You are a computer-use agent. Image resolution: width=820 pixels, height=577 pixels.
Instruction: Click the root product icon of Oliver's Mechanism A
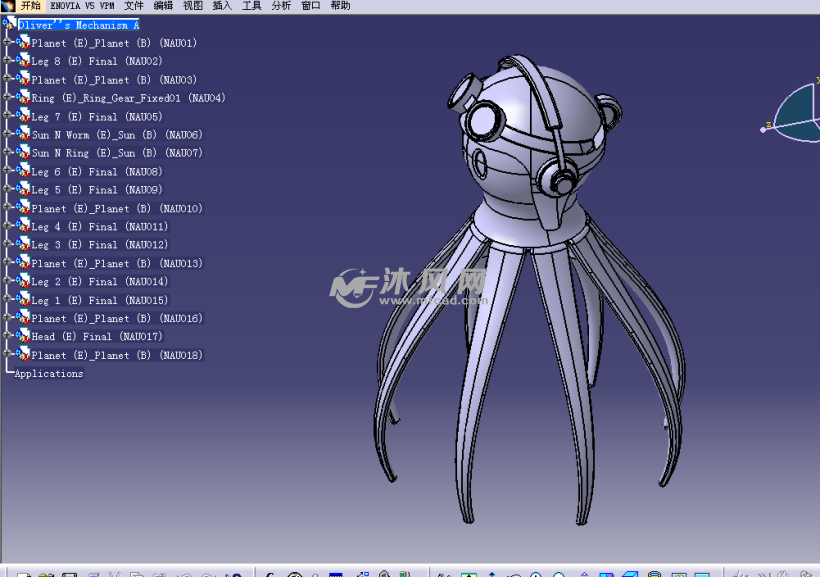pos(10,25)
